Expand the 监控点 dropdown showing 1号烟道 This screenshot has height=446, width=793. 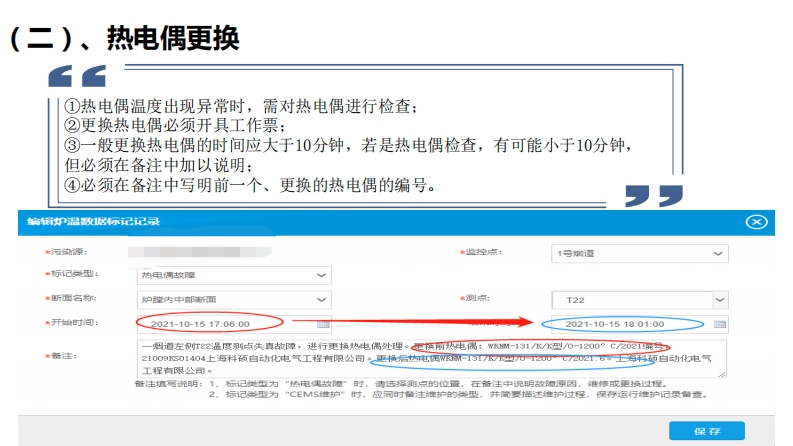coord(719,254)
